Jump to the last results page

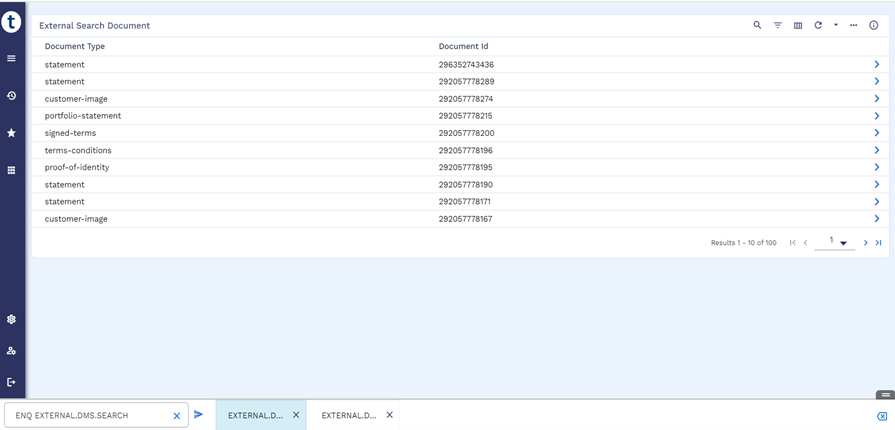point(879,243)
